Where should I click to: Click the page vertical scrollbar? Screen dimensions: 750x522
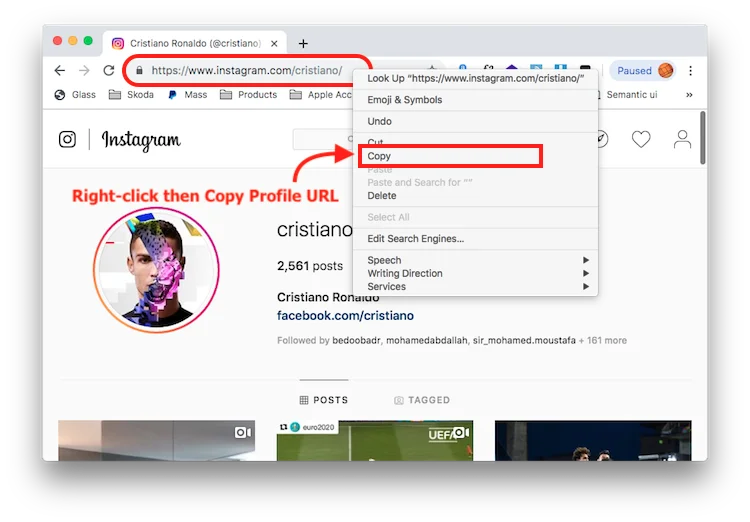[x=703, y=138]
